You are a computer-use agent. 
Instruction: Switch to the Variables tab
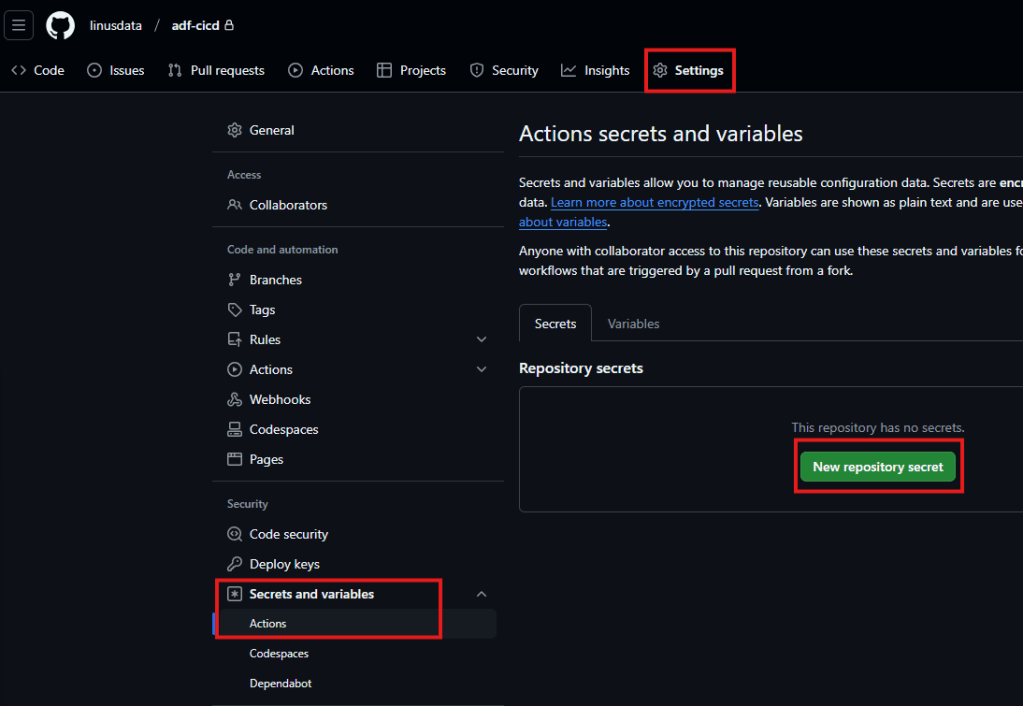633,324
